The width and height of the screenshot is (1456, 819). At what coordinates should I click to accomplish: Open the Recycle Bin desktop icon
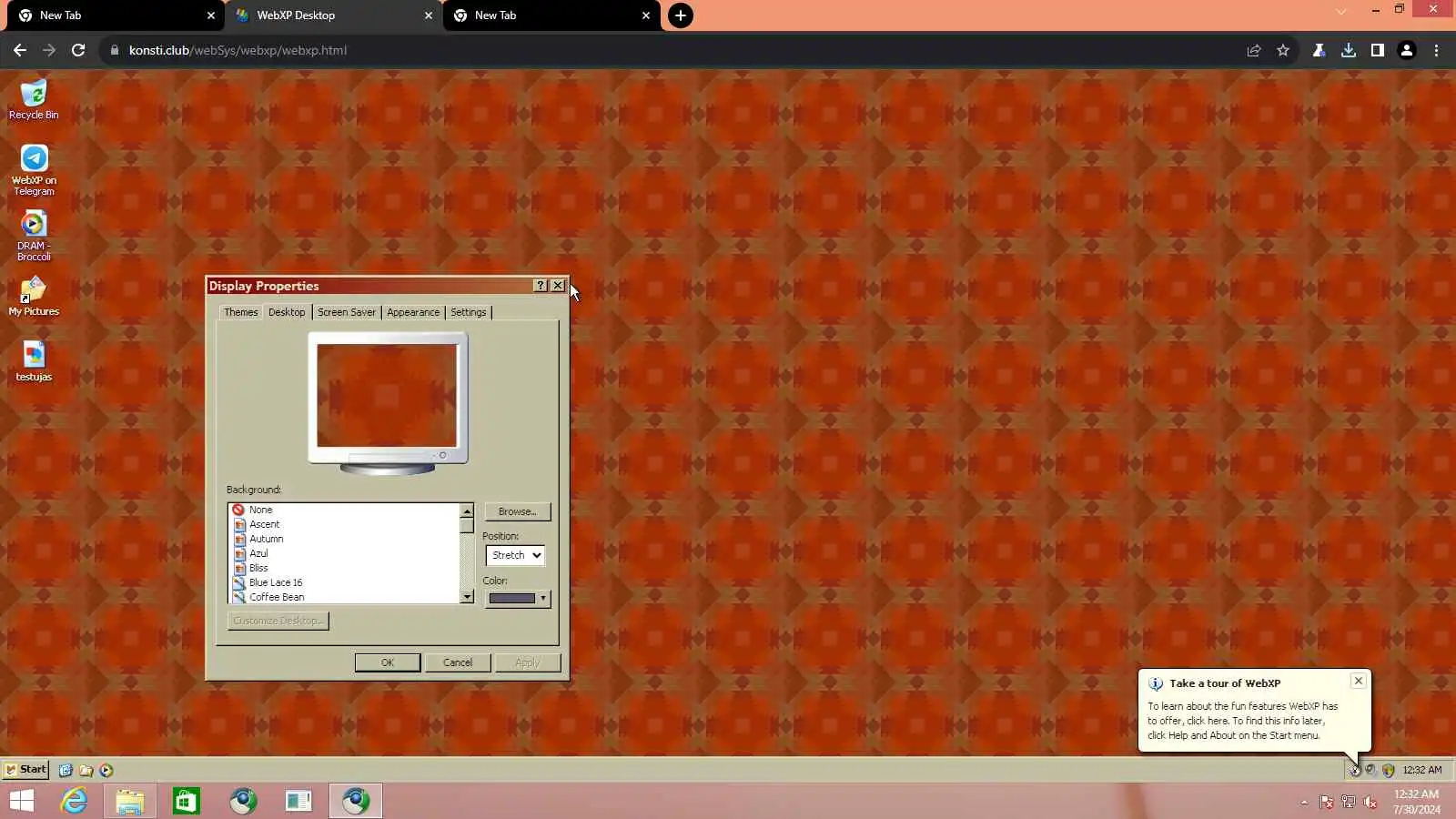[34, 99]
